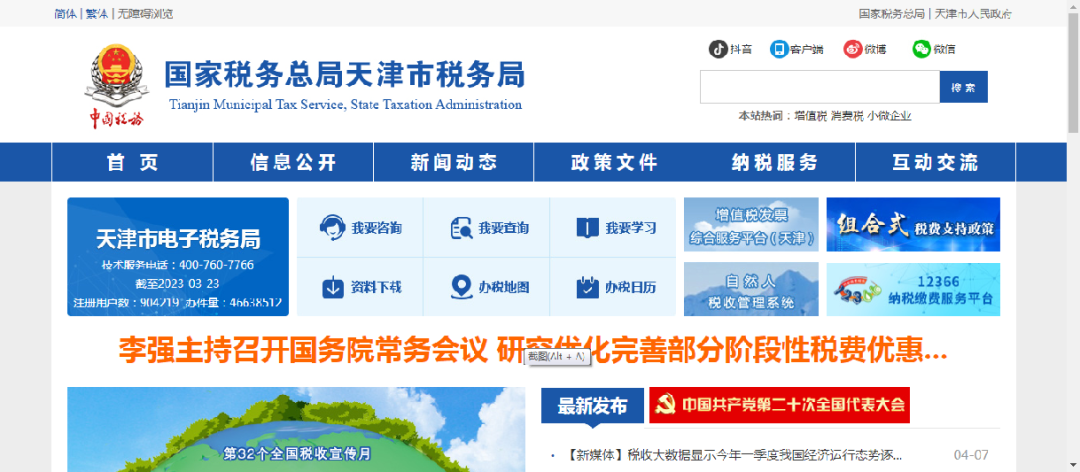Click the 技术服务电话：400-760-7766 text
This screenshot has width=1080, height=472.
click(x=178, y=265)
